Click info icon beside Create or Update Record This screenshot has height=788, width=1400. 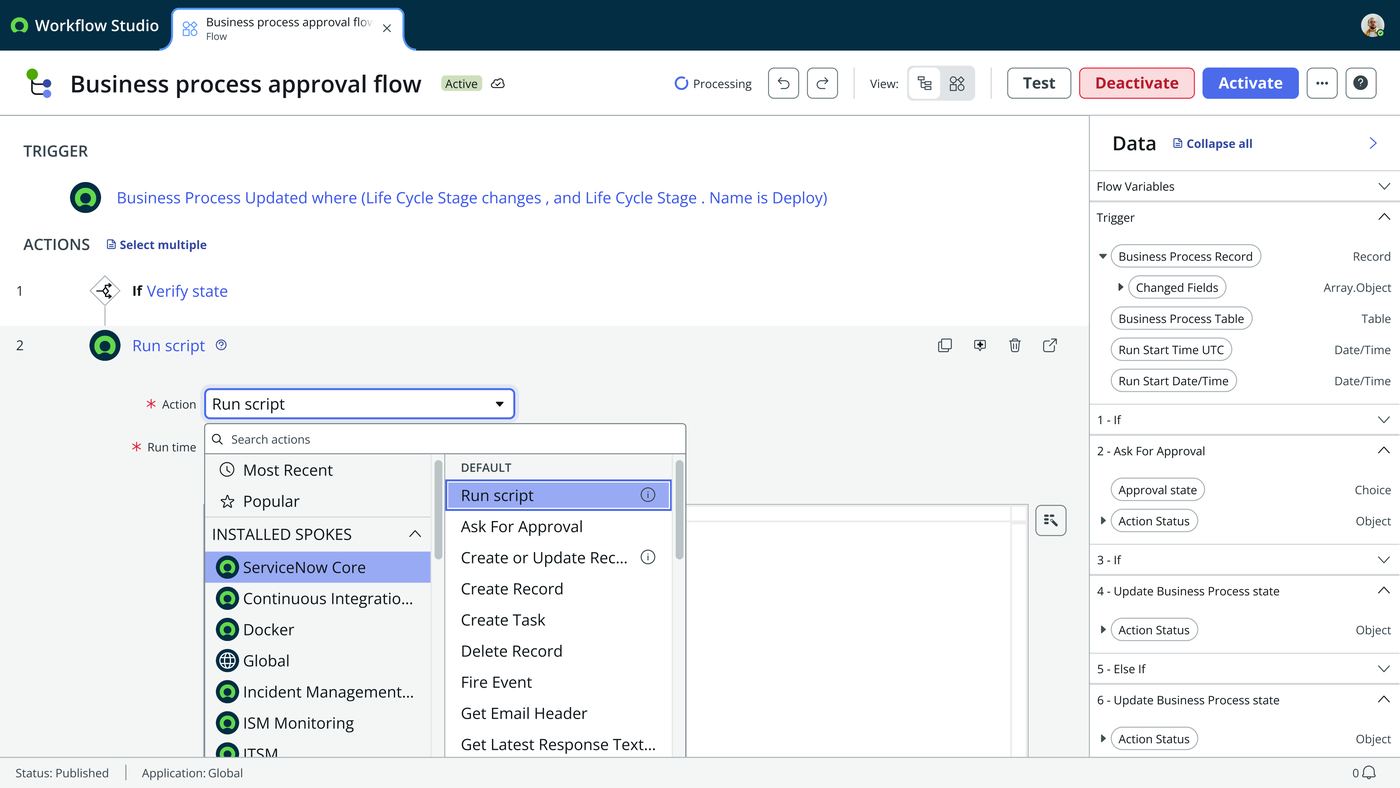(x=648, y=557)
